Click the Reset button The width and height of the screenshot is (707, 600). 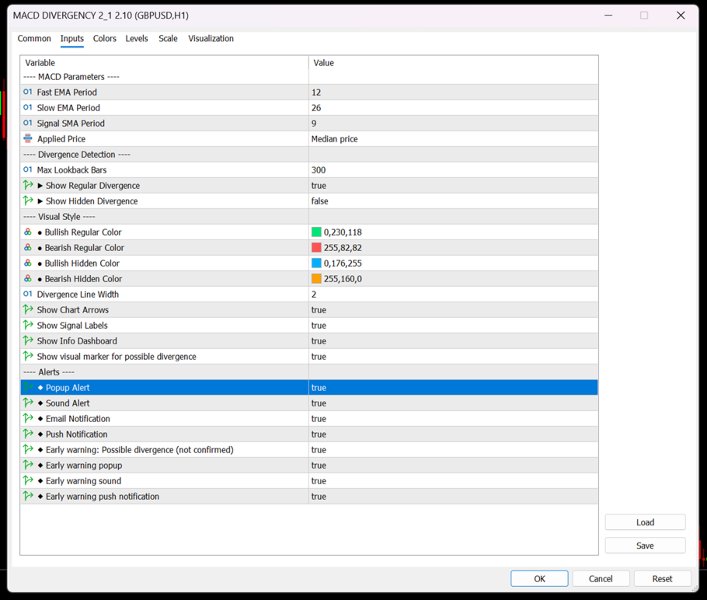click(x=662, y=578)
